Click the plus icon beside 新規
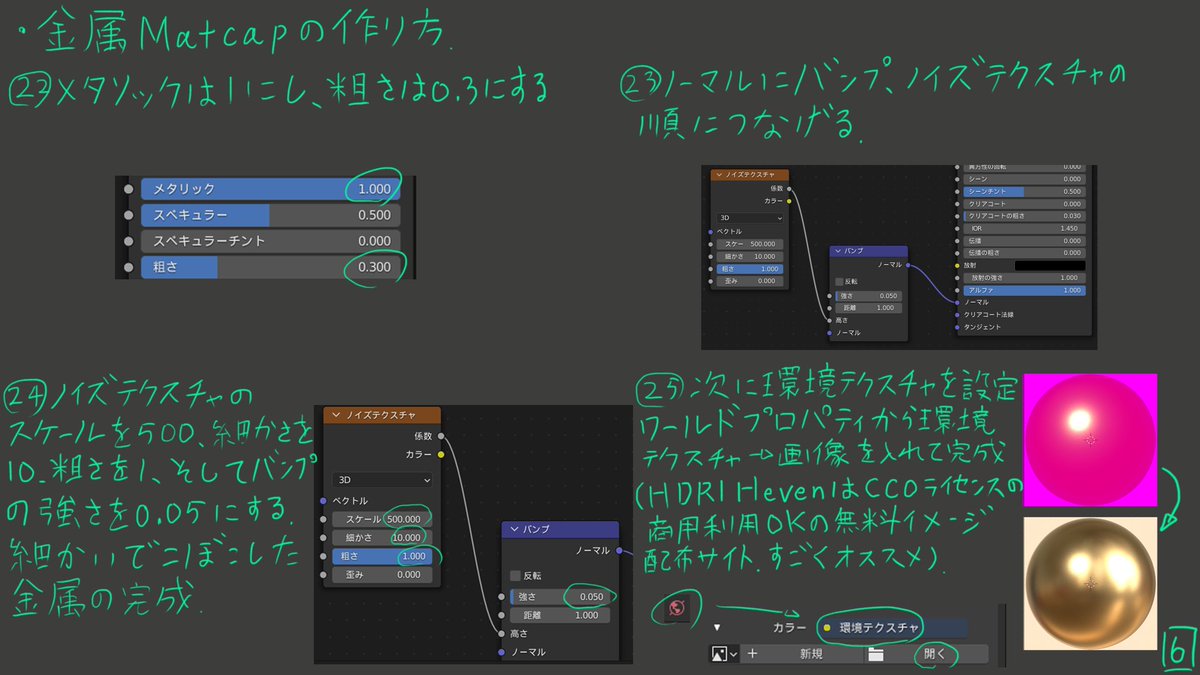Viewport: 1200px width, 675px height. pos(752,654)
